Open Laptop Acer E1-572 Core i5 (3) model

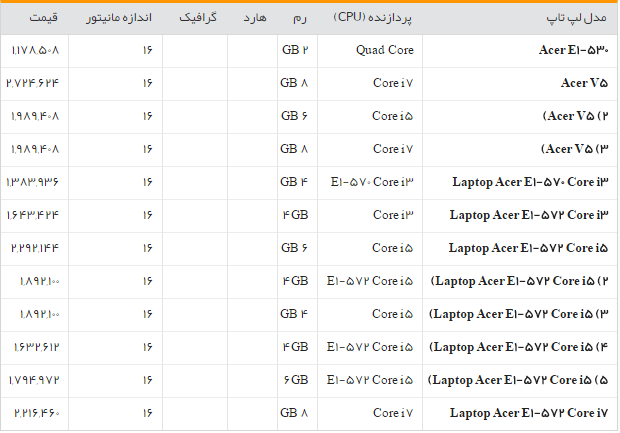518,314
